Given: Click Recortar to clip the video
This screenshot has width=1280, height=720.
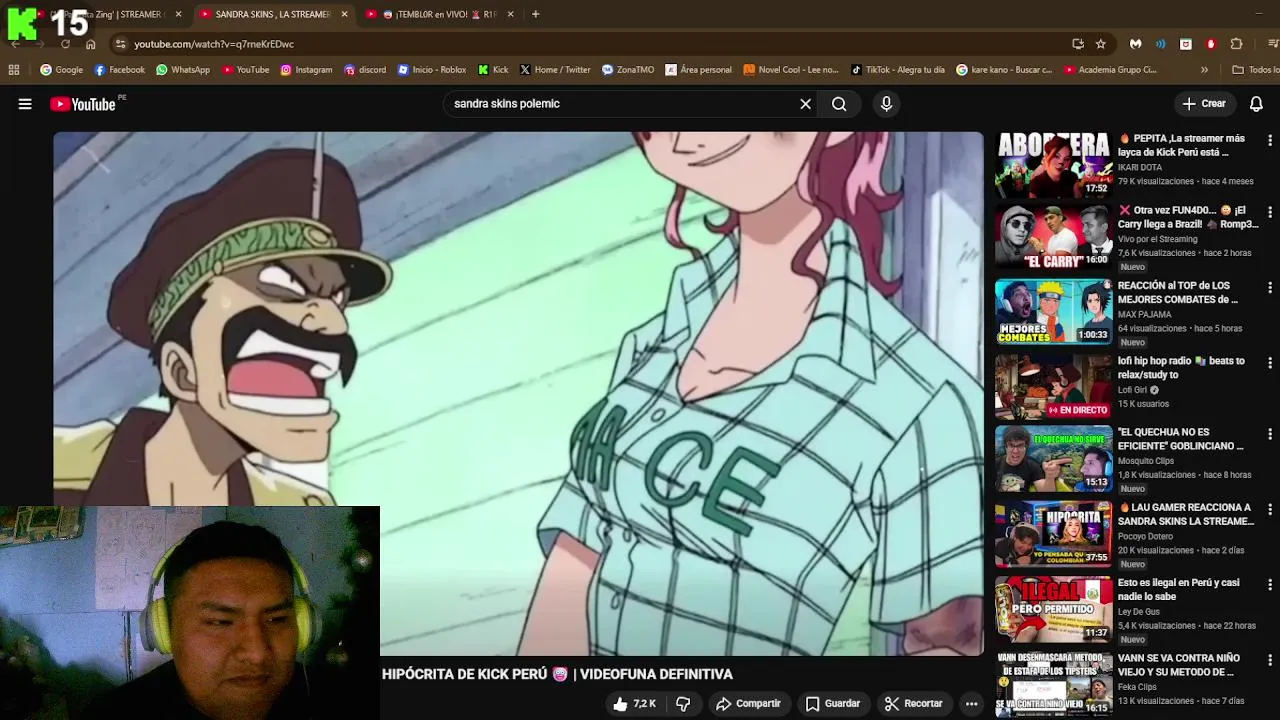Looking at the screenshot, I should point(913,704).
